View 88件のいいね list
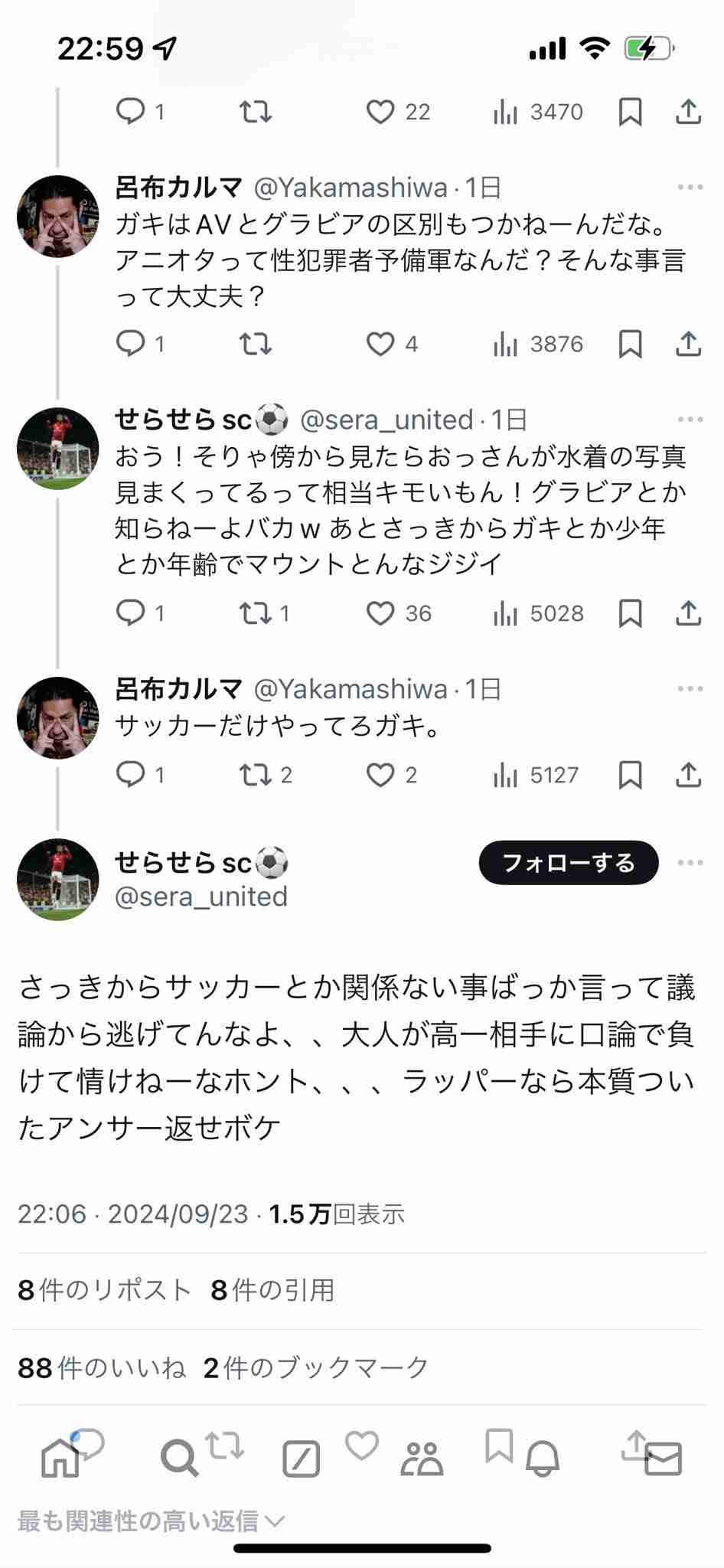This screenshot has width=724, height=1568. (101, 1367)
